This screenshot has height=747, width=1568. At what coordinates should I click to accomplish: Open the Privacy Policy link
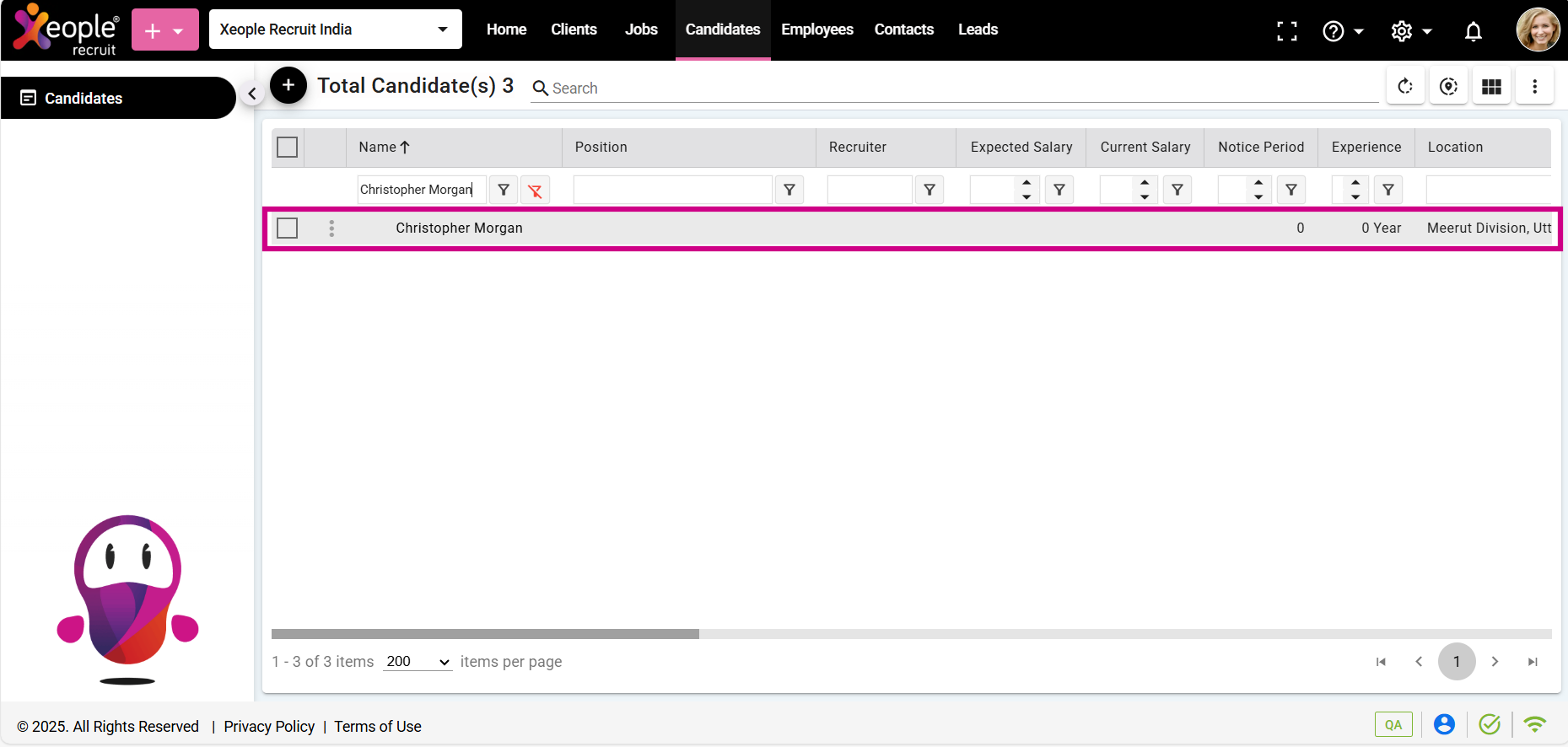coord(269,727)
